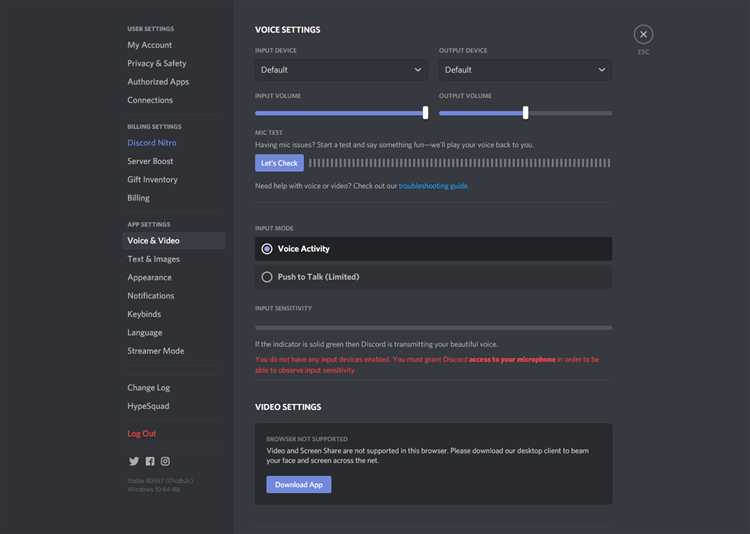Select Push to Talk (Limited) mode
The image size is (750, 534).
[x=433, y=277]
